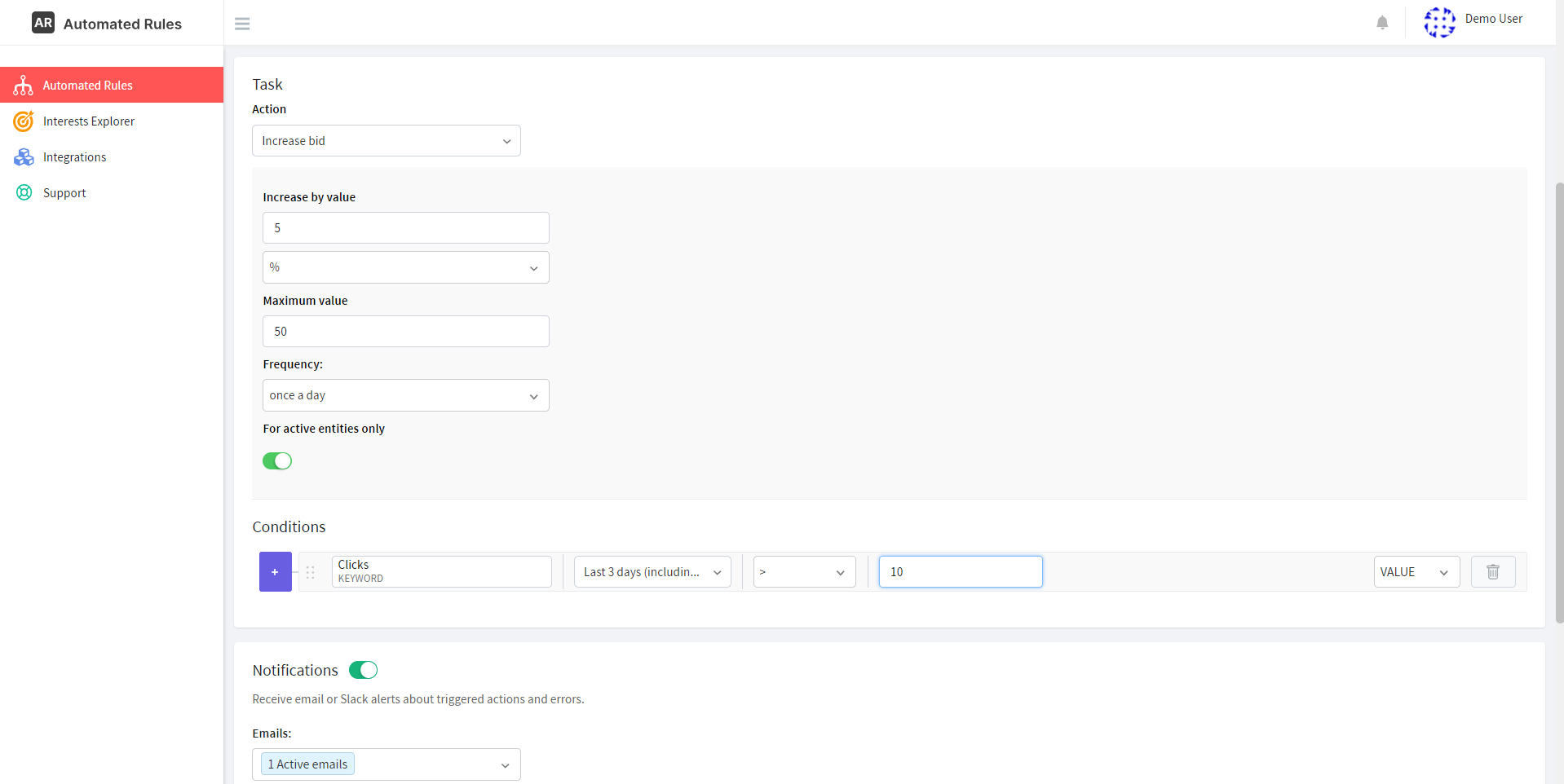Viewport: 1564px width, 784px height.
Task: Add a new condition with plus button
Action: tap(276, 572)
